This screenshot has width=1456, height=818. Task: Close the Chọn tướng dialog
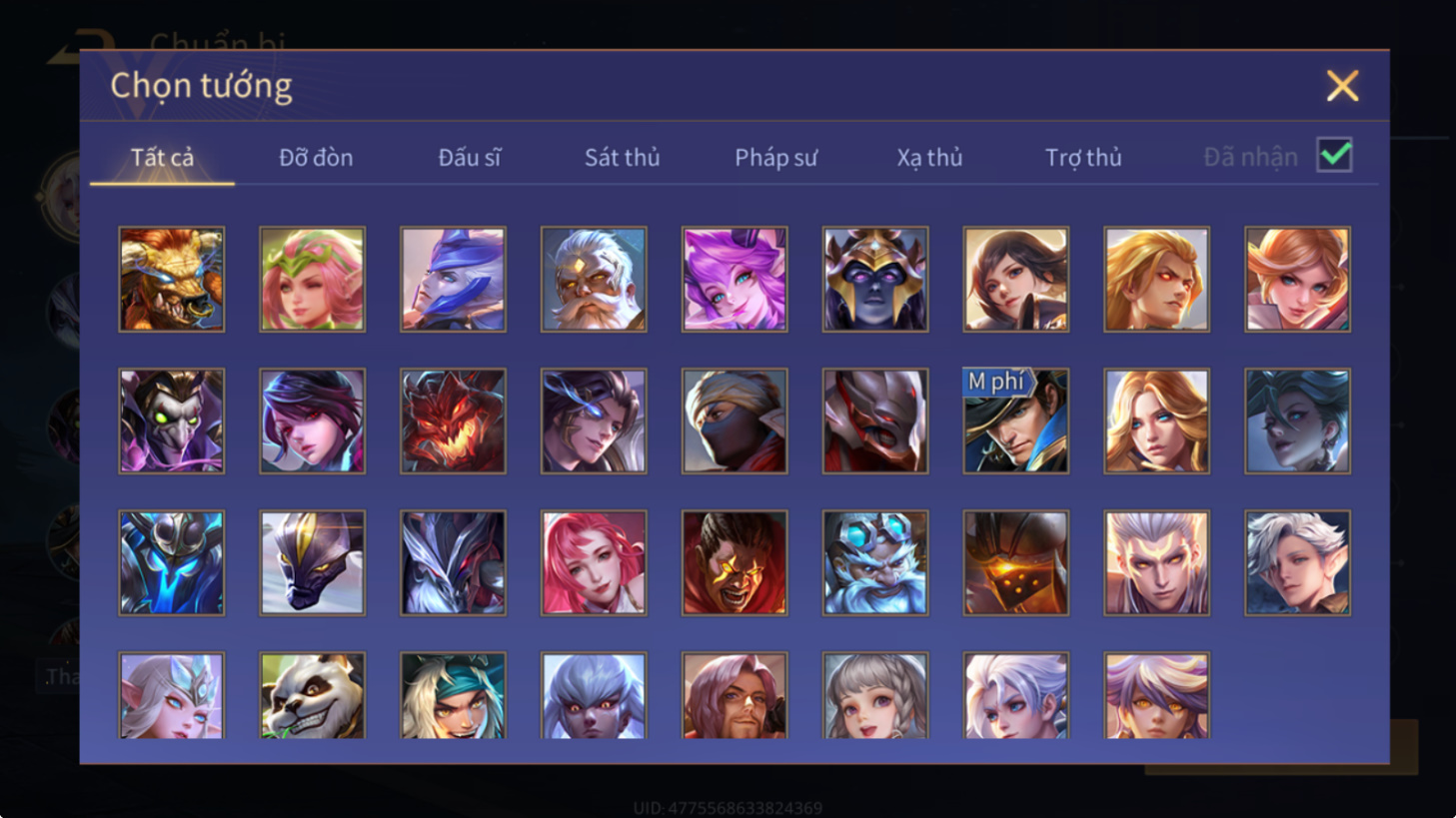(1342, 86)
